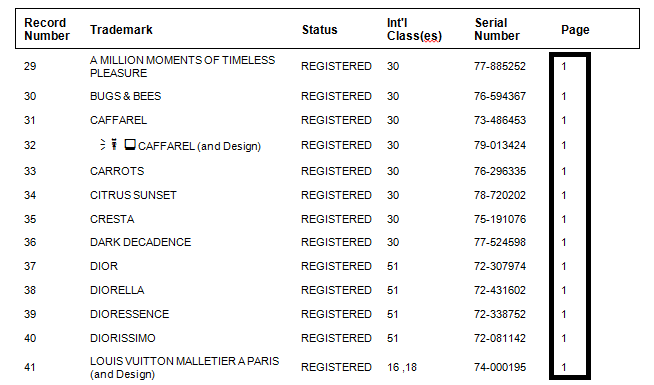Click the Trademark column header
This screenshot has width=654, height=385.
[x=121, y=30]
